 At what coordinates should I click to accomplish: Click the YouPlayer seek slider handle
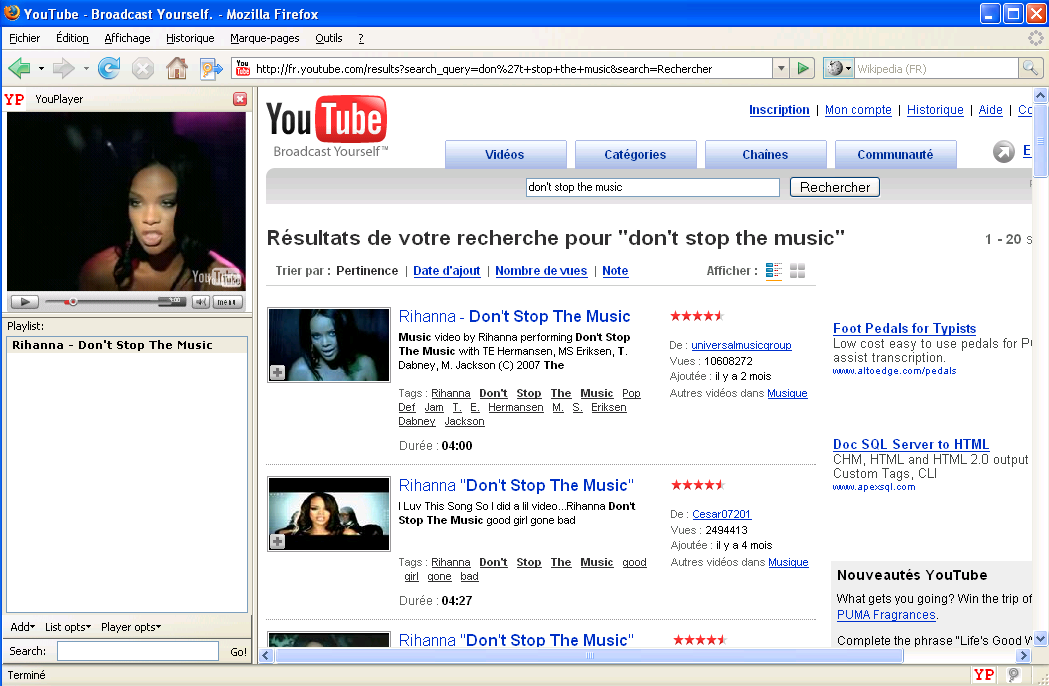point(73,302)
